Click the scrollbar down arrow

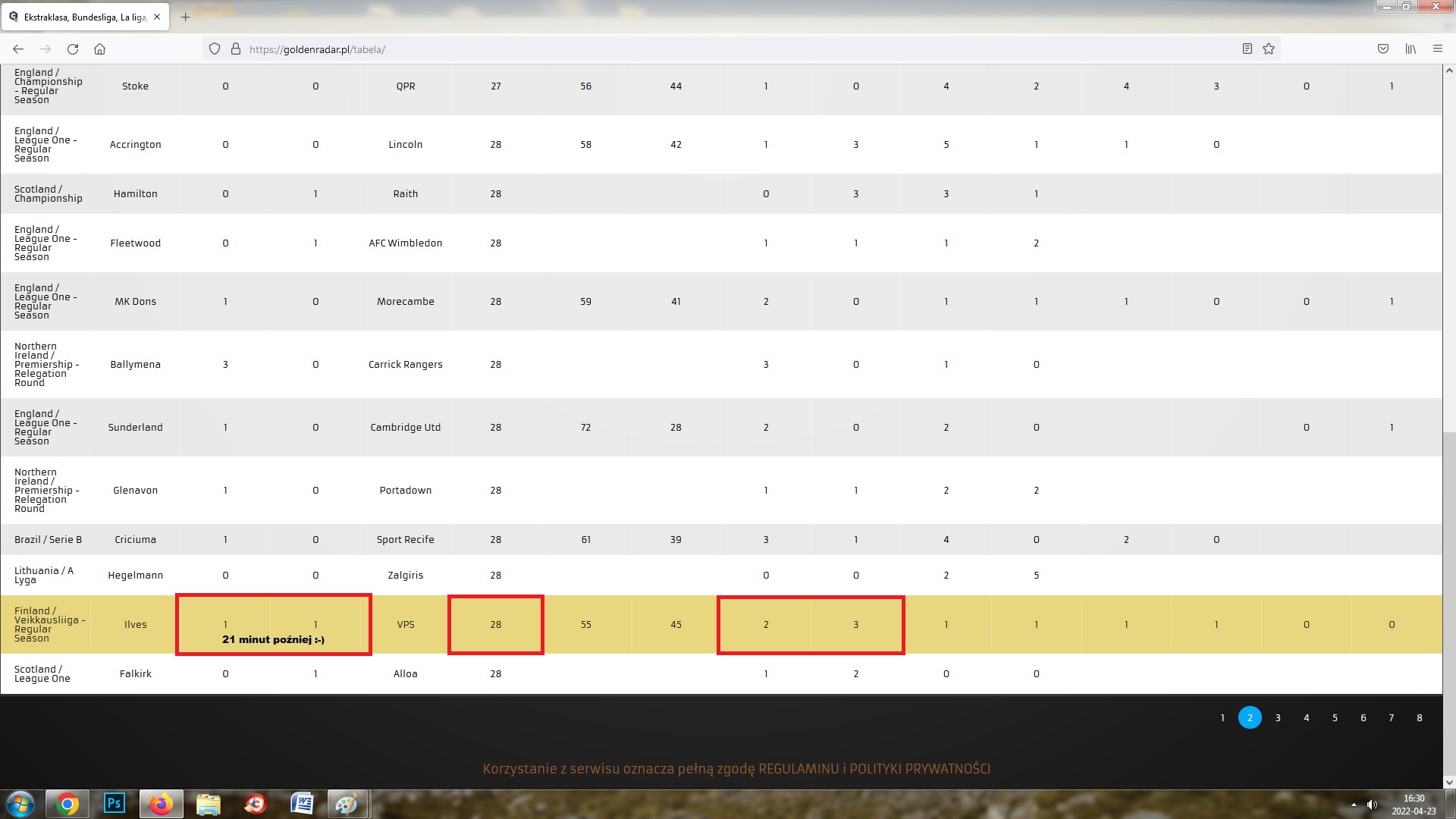click(1449, 783)
